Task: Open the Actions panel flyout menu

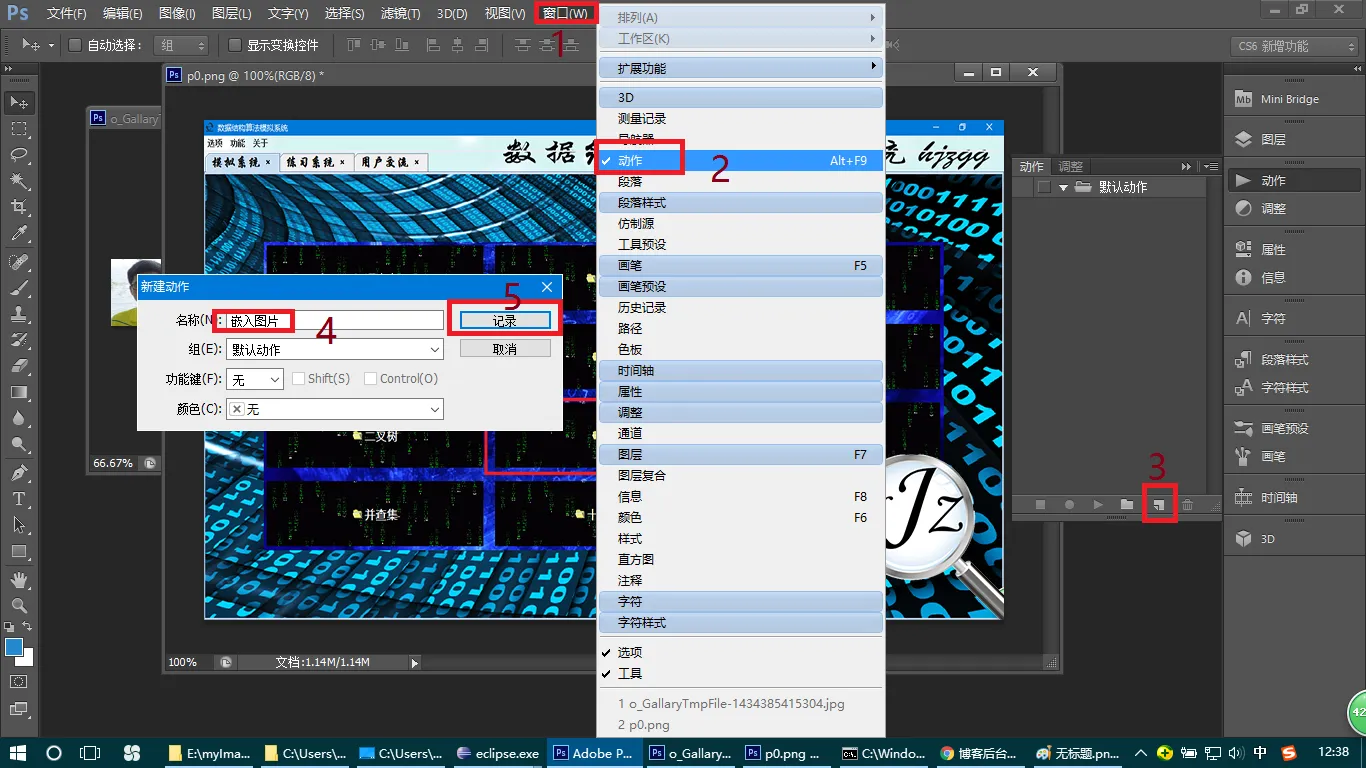Action: pos(1211,167)
